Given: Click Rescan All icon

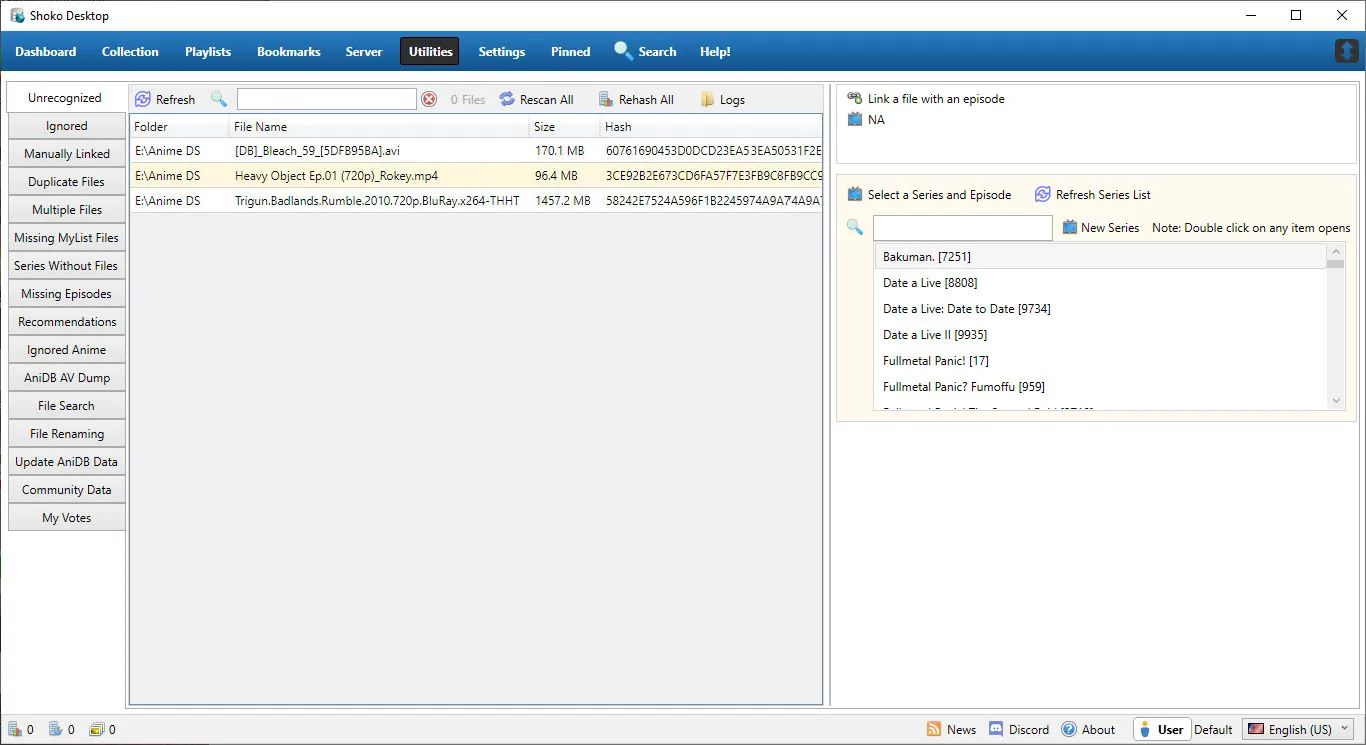Looking at the screenshot, I should click(x=507, y=99).
